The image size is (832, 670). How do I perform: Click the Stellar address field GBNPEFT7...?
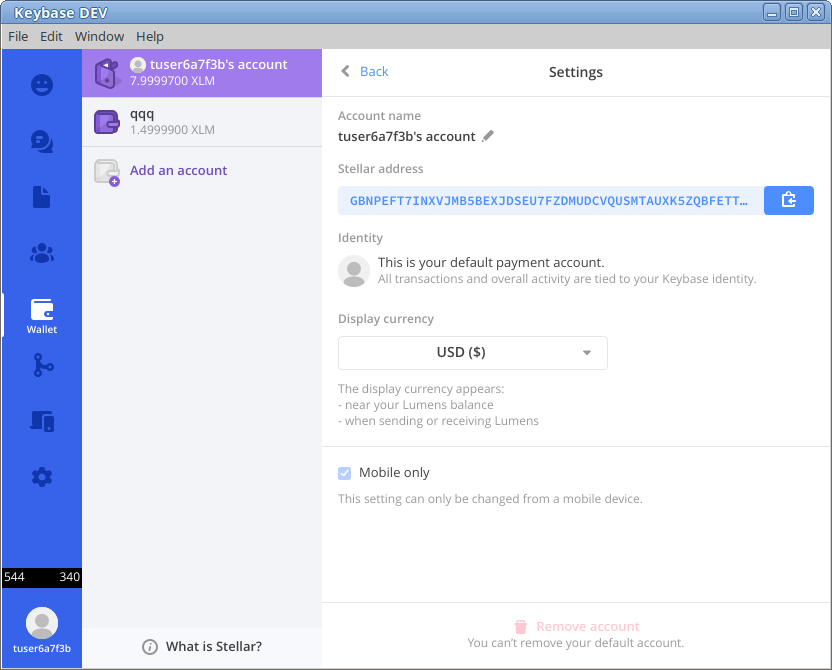pyautogui.click(x=551, y=201)
